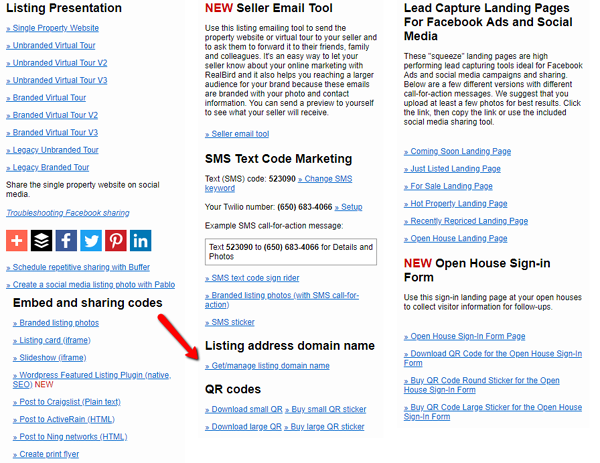Open Twilio number Setup link
This screenshot has width=600, height=463.
(x=347, y=207)
